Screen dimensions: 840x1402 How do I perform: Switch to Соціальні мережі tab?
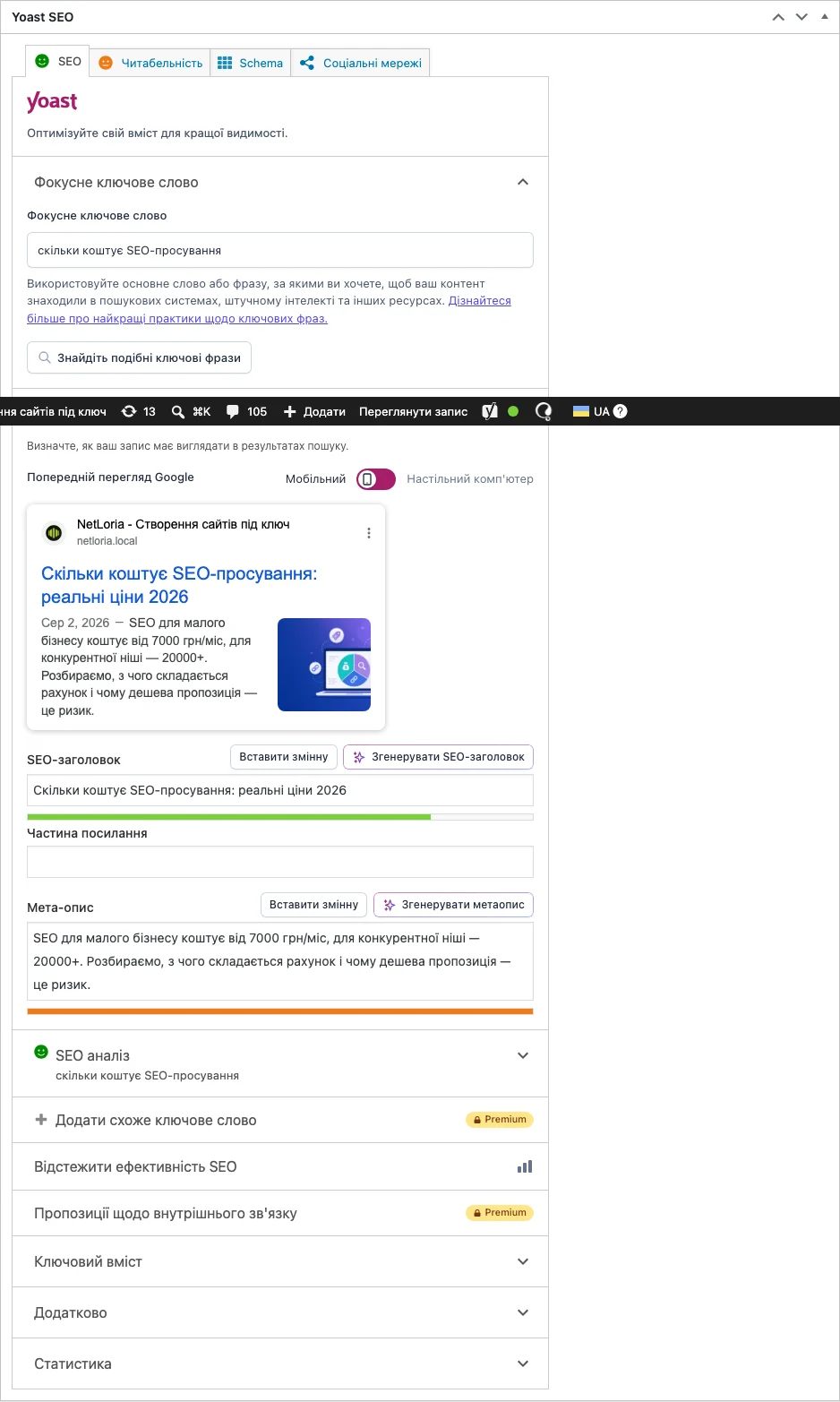point(361,63)
